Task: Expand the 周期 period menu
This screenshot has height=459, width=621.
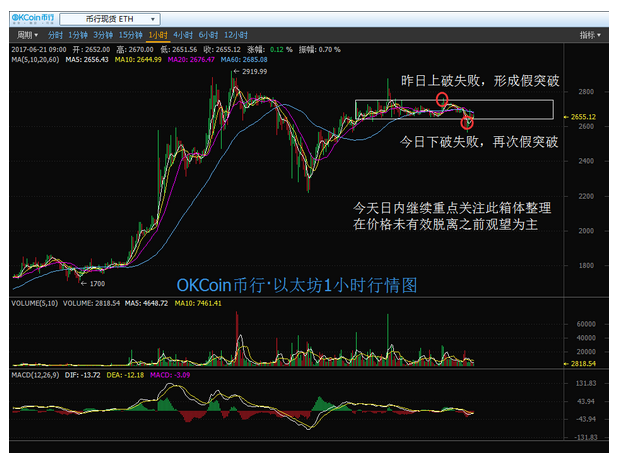Action: pos(26,34)
